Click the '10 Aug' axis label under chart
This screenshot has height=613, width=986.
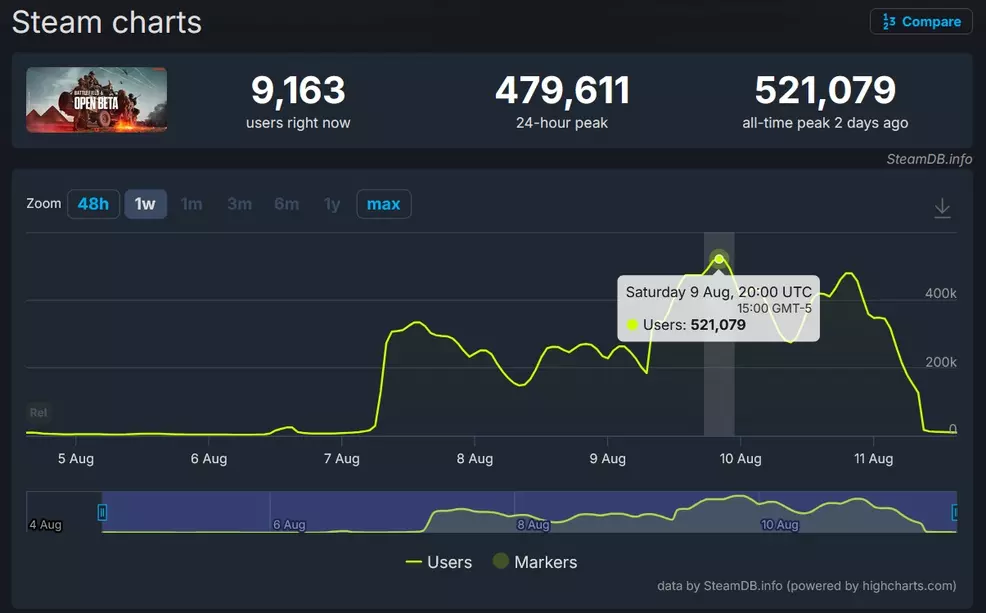coord(740,458)
